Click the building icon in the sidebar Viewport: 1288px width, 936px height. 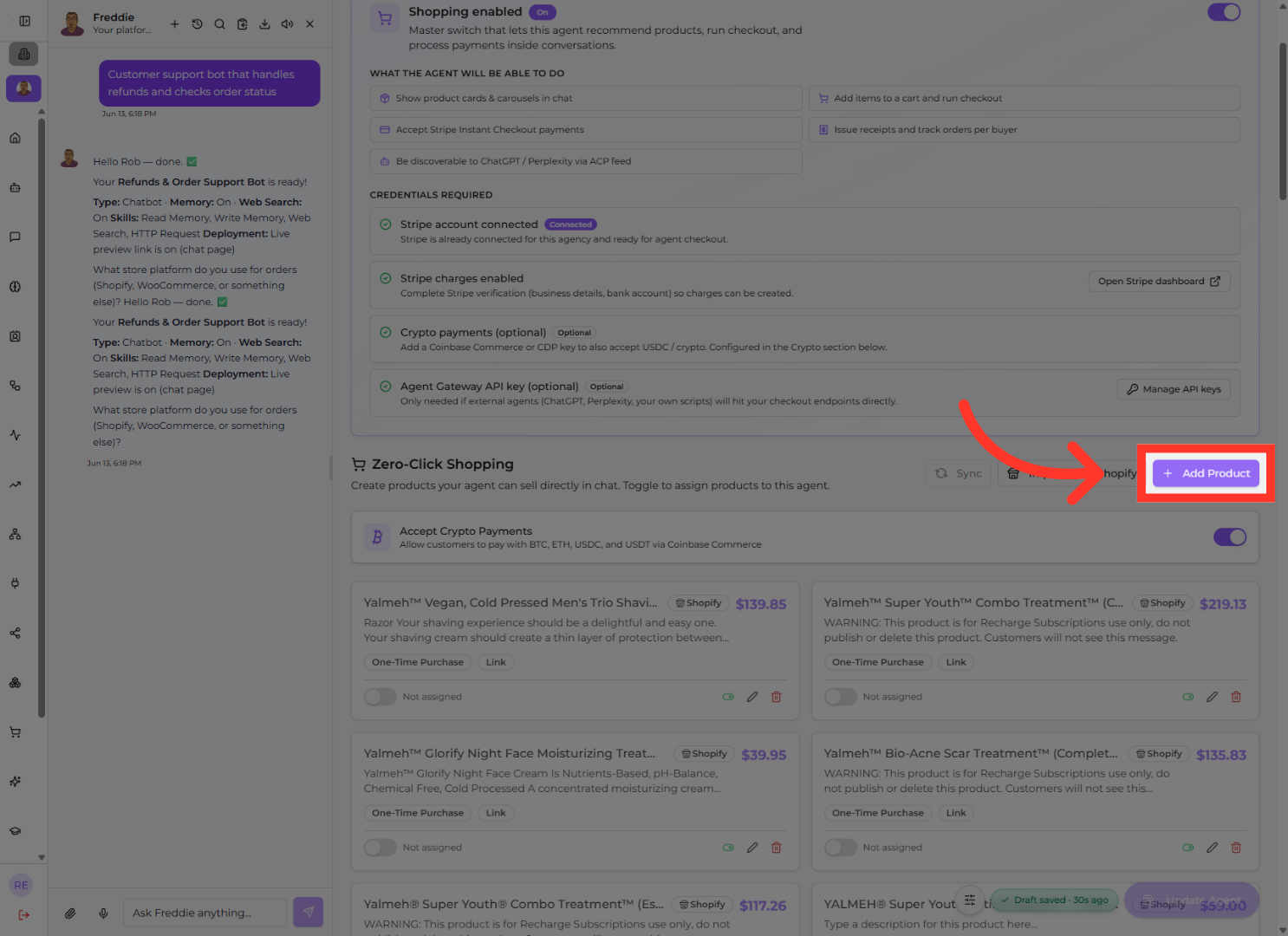[23, 54]
